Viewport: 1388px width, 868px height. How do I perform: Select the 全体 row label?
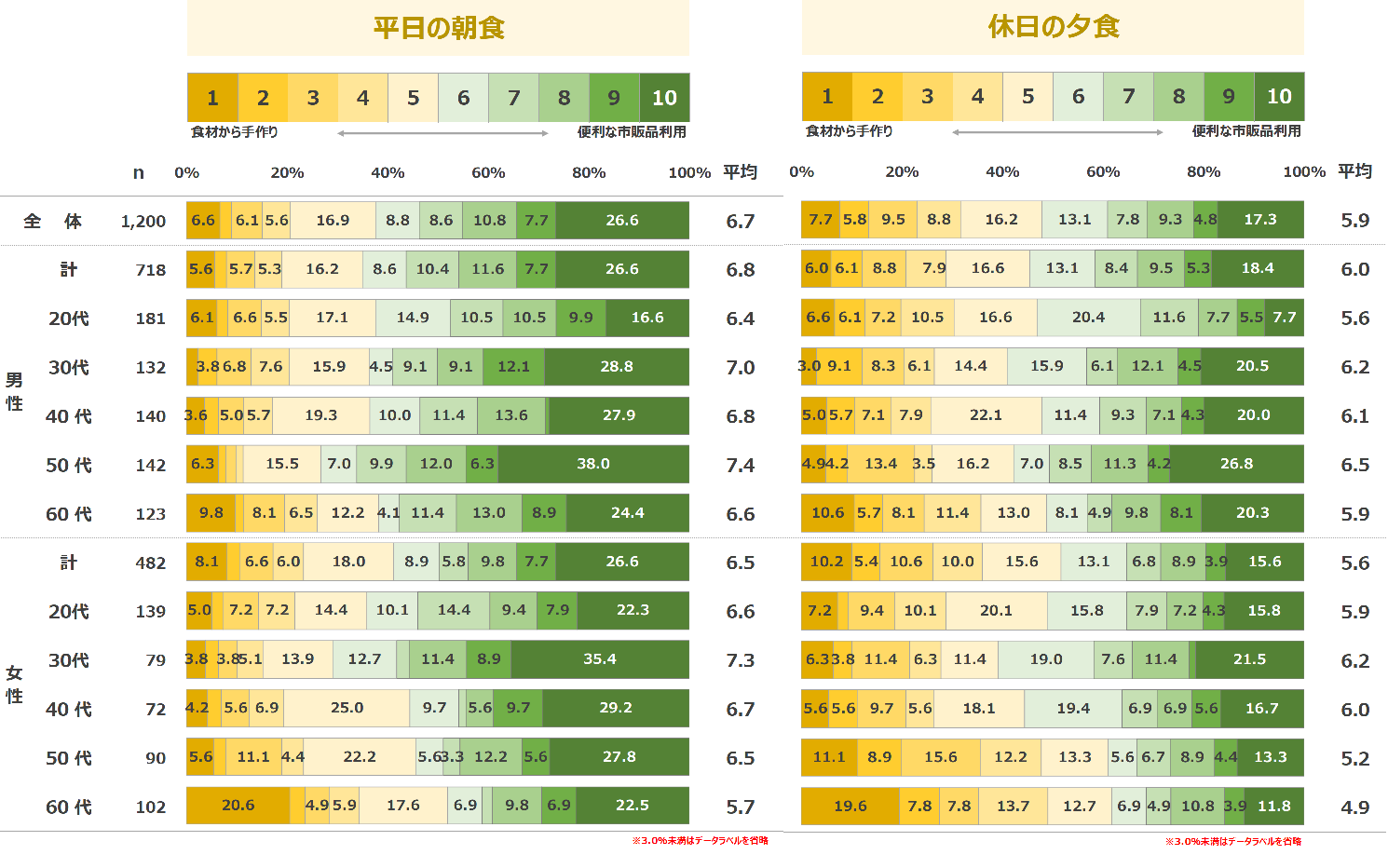coord(52,222)
